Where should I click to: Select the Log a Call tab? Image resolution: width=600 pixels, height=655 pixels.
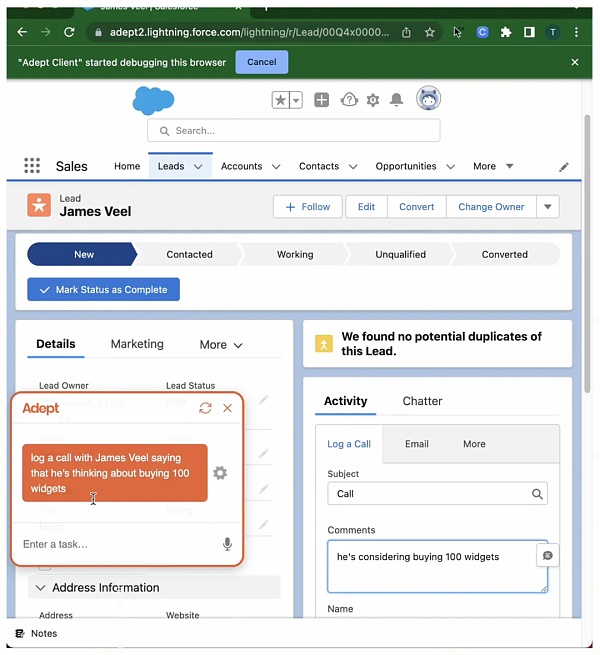click(x=349, y=444)
